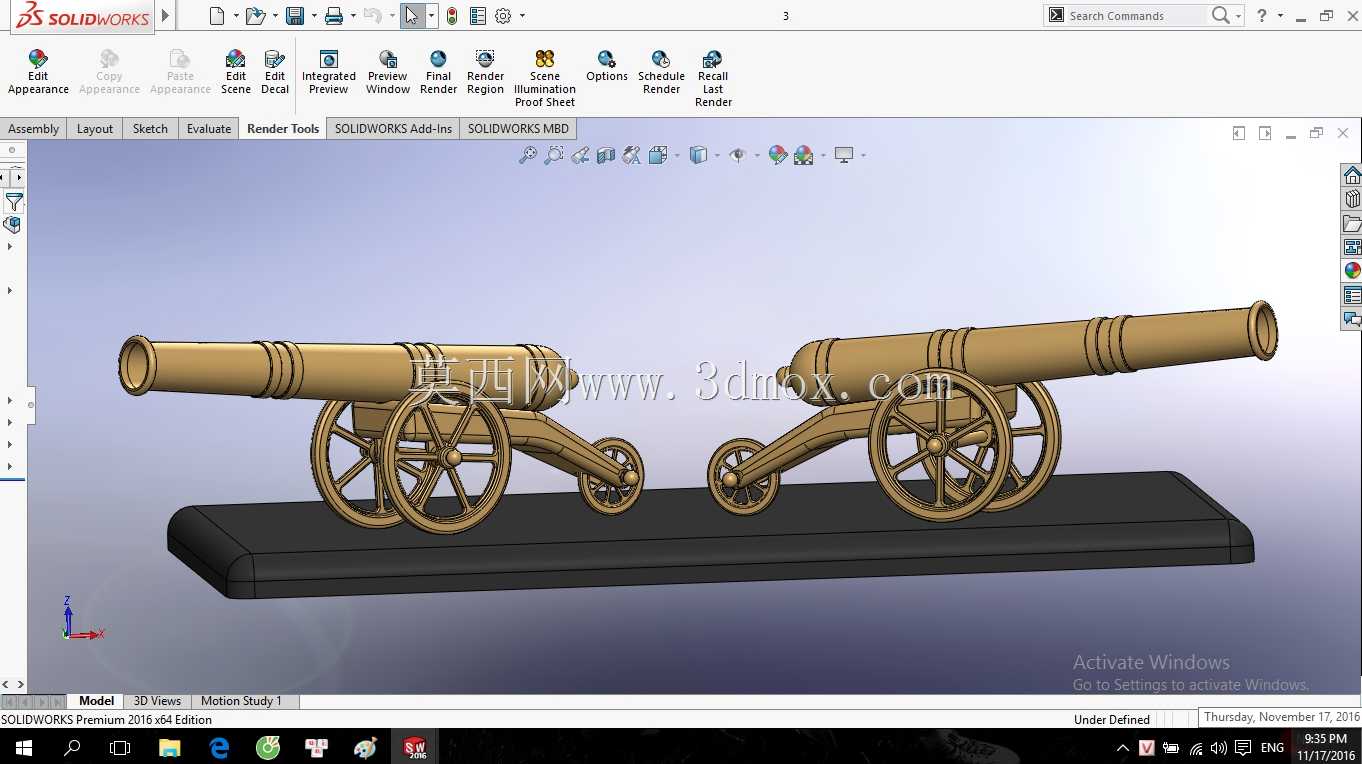Open Custom Properties in task pane
This screenshot has width=1362, height=764.
tap(1352, 295)
